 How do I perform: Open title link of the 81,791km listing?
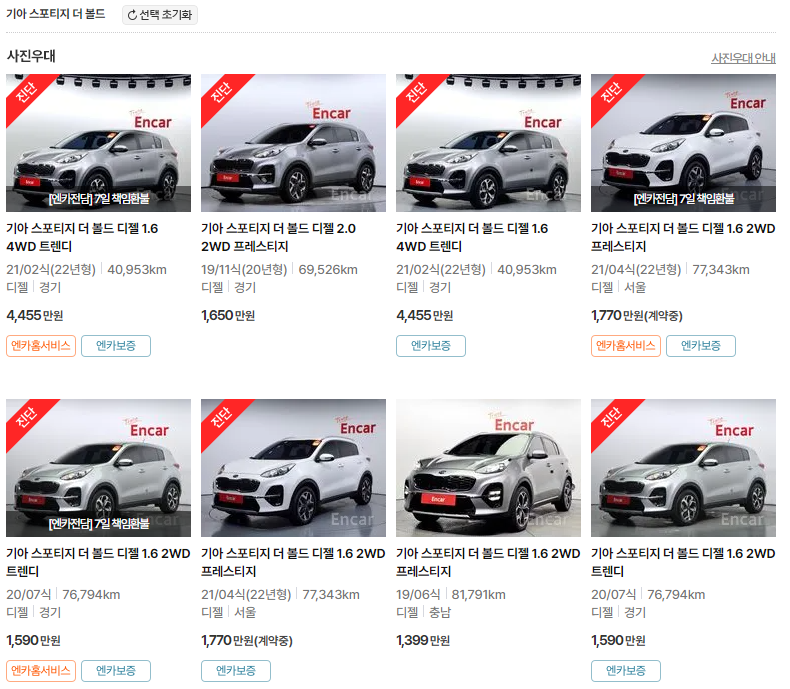488,562
